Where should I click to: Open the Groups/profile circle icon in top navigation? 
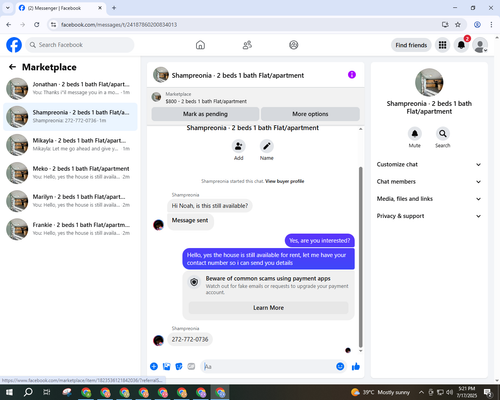[294, 45]
